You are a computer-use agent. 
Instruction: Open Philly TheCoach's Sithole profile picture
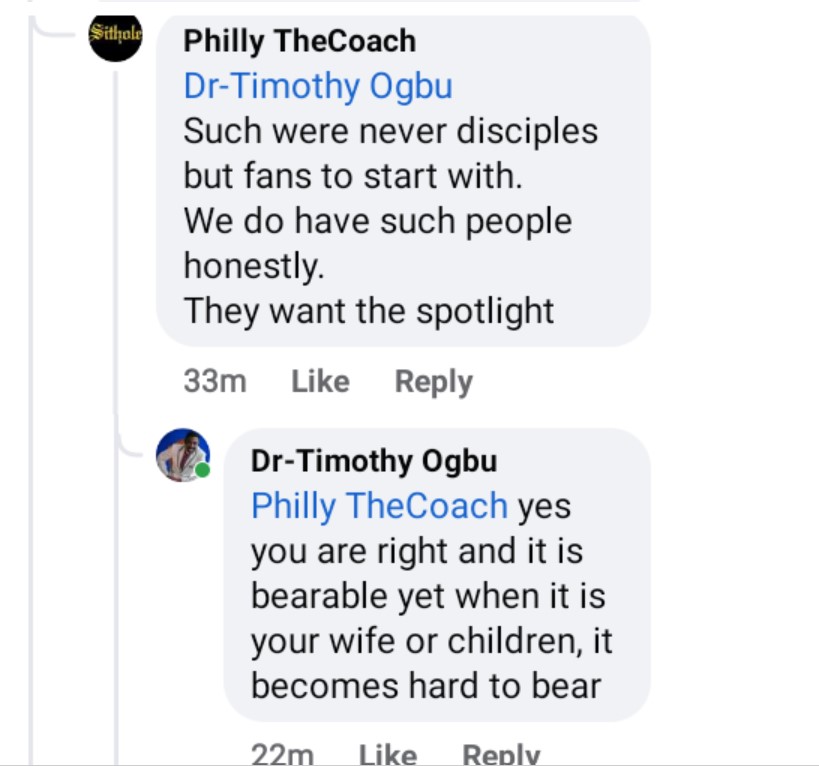115,35
